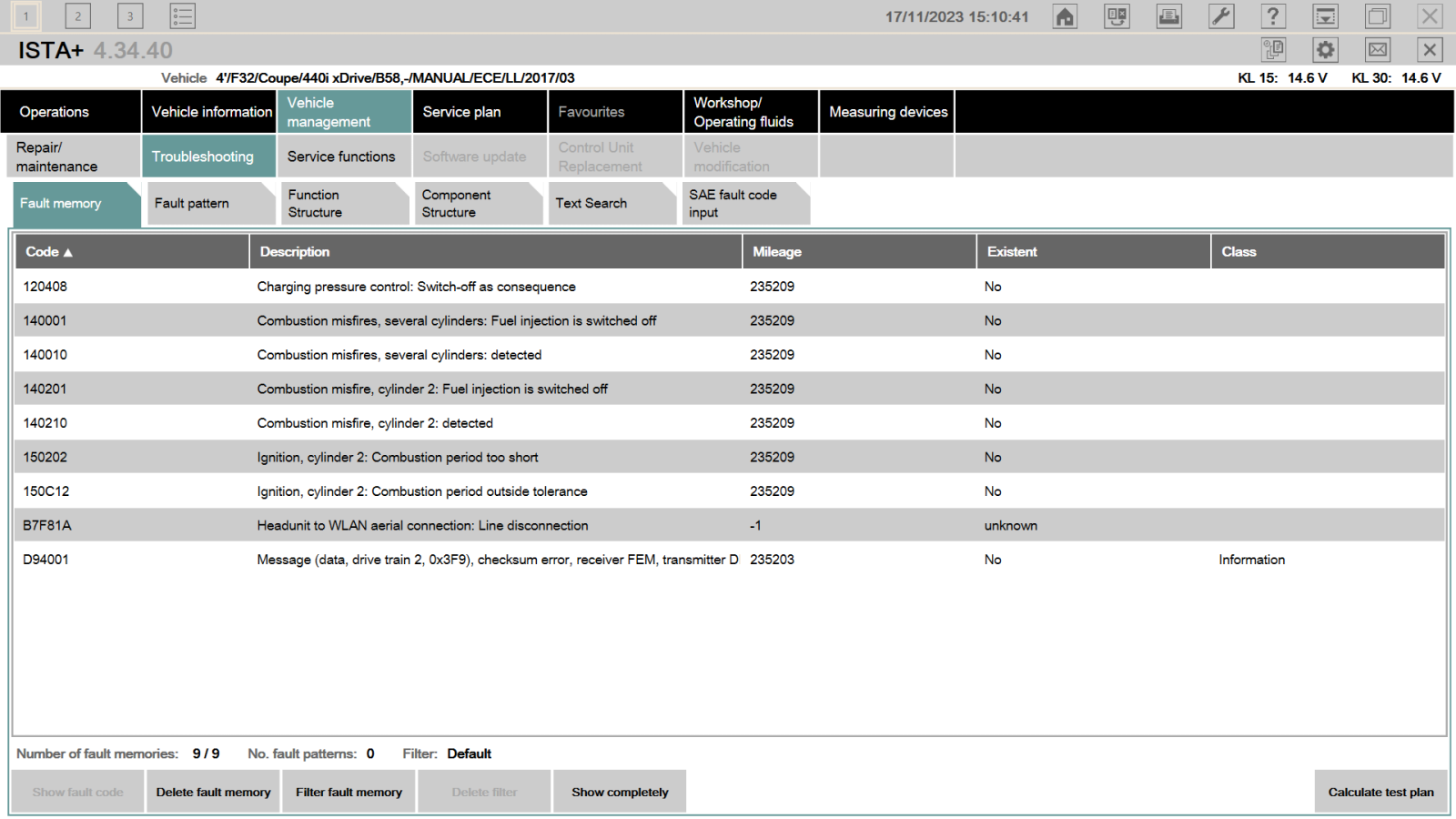The height and width of the screenshot is (819, 1456).
Task: Open the SAE fault code input tab
Action: point(746,204)
